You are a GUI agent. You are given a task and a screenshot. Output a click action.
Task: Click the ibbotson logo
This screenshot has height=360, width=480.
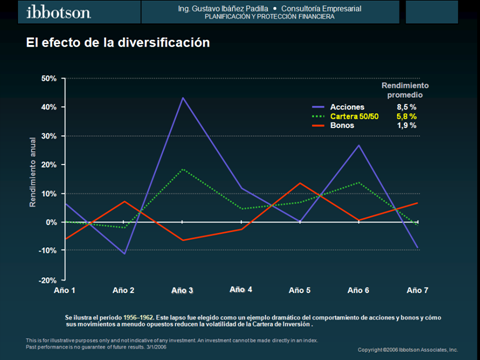pyautogui.click(x=58, y=12)
